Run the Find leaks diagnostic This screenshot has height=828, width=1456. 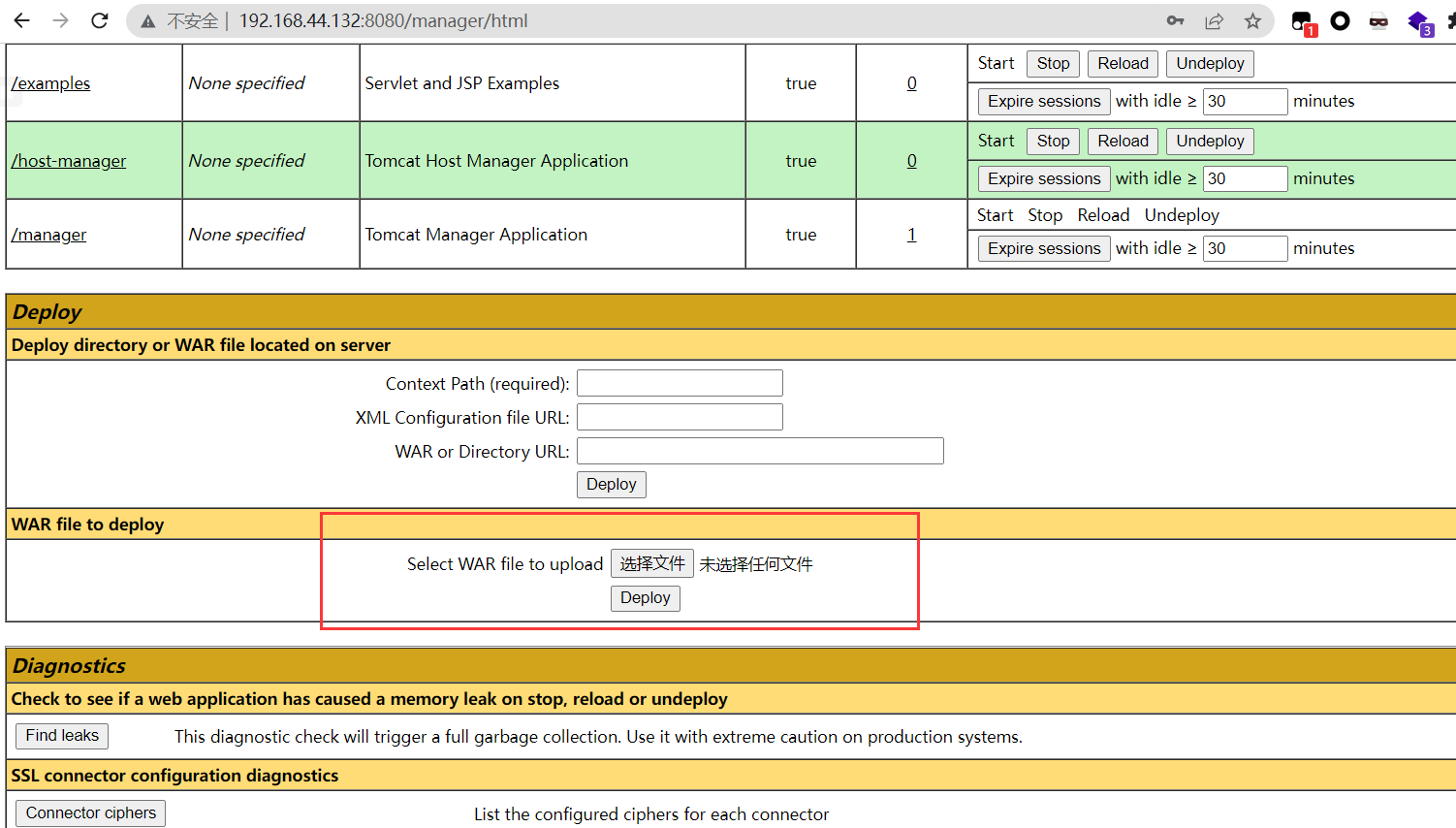62,736
